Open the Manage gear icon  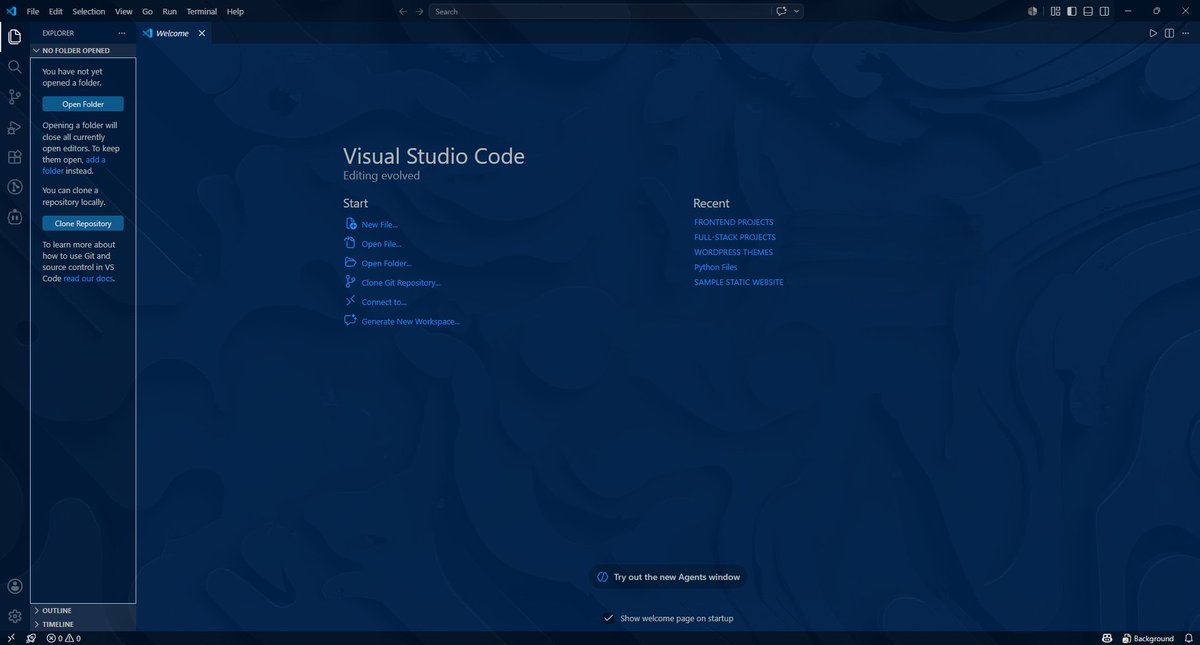(15, 616)
